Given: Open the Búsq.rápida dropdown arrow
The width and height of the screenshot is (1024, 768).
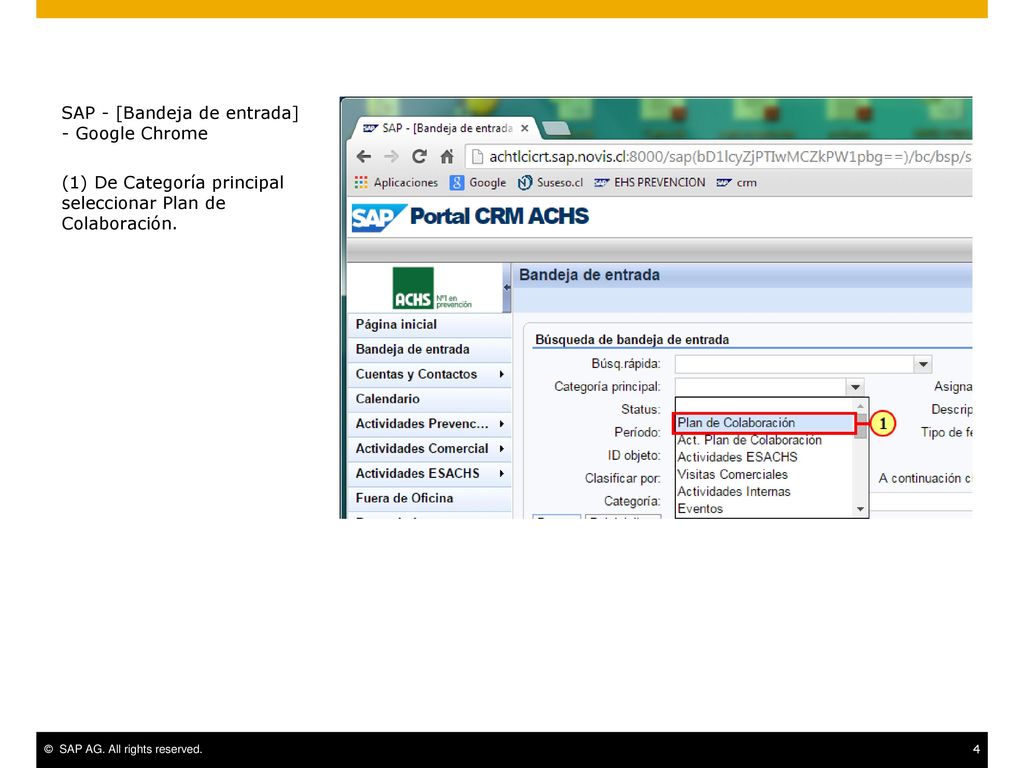Looking at the screenshot, I should tap(923, 364).
